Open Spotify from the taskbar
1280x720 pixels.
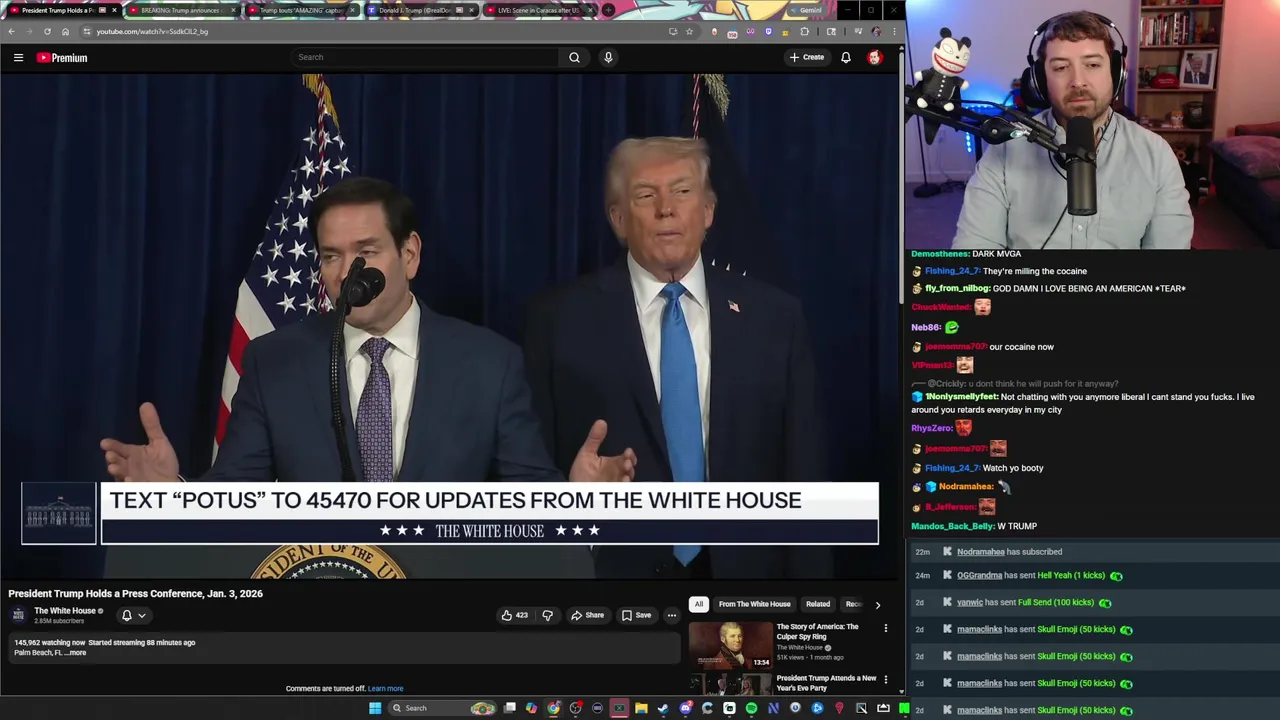coord(751,708)
